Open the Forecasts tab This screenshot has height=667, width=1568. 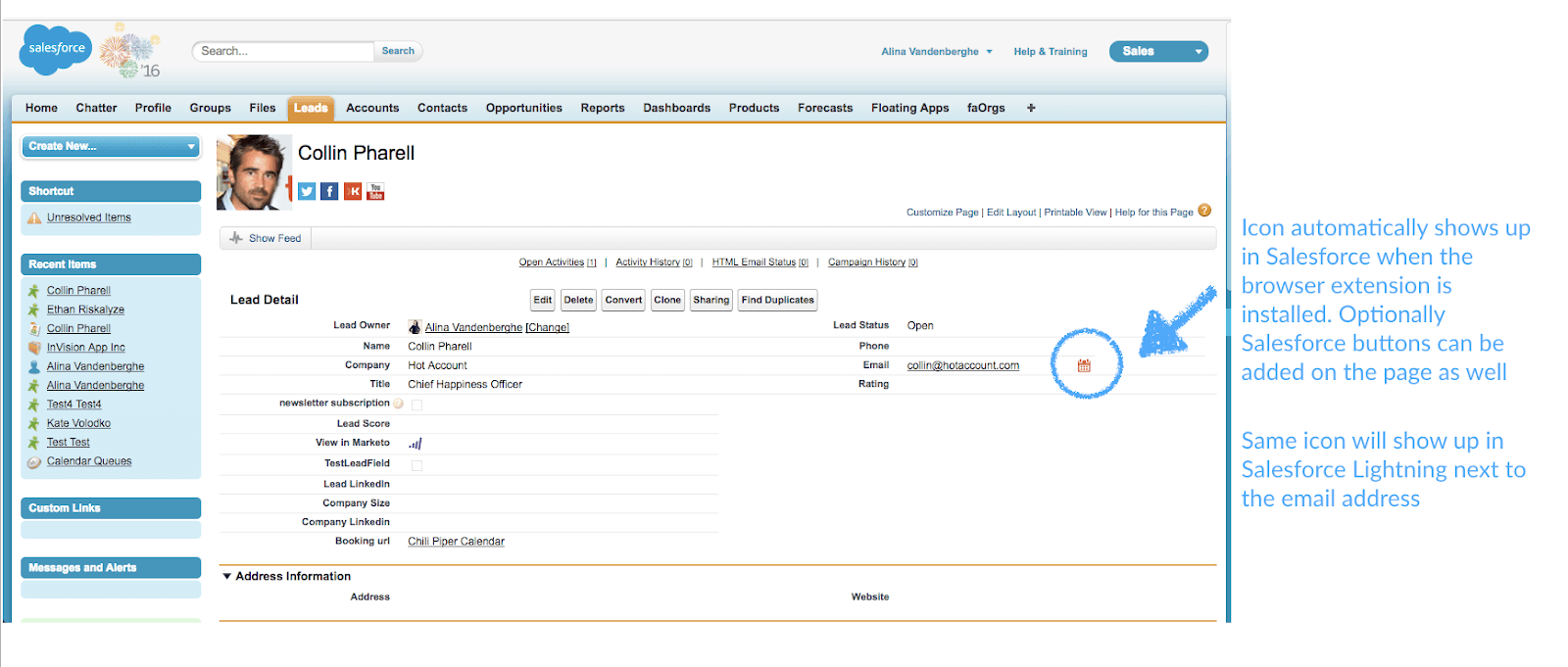coord(825,108)
